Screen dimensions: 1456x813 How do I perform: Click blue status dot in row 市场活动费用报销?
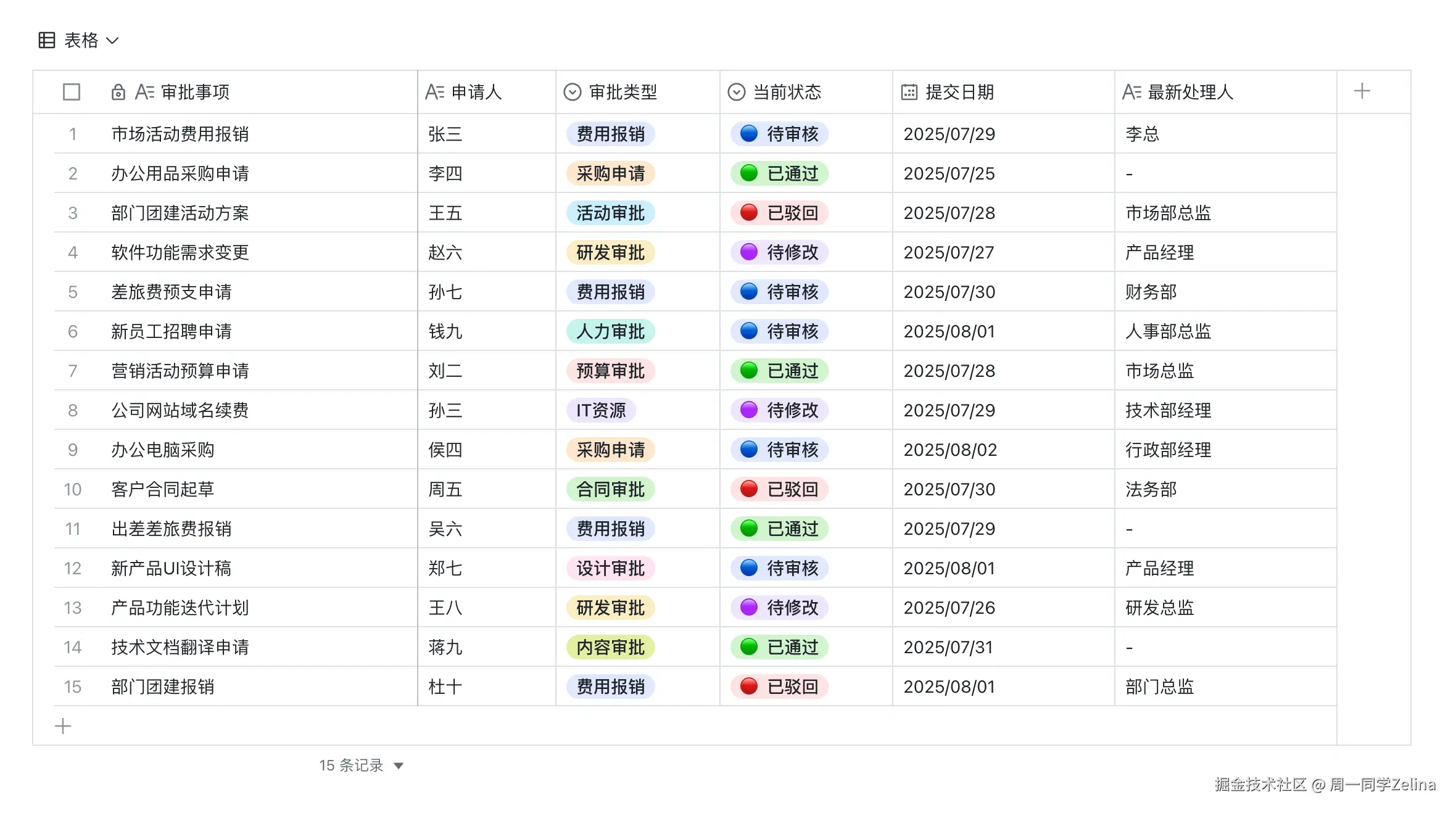click(749, 133)
